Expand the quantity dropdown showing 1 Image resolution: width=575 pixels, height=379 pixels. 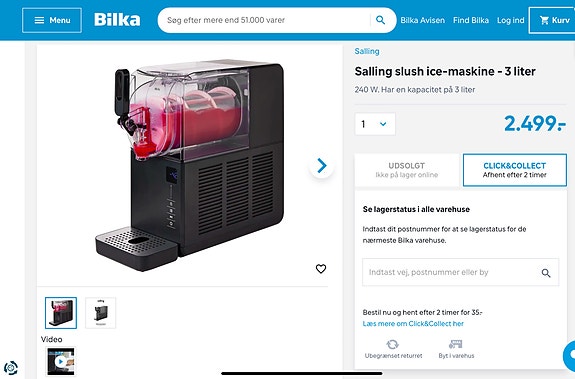[x=375, y=124]
